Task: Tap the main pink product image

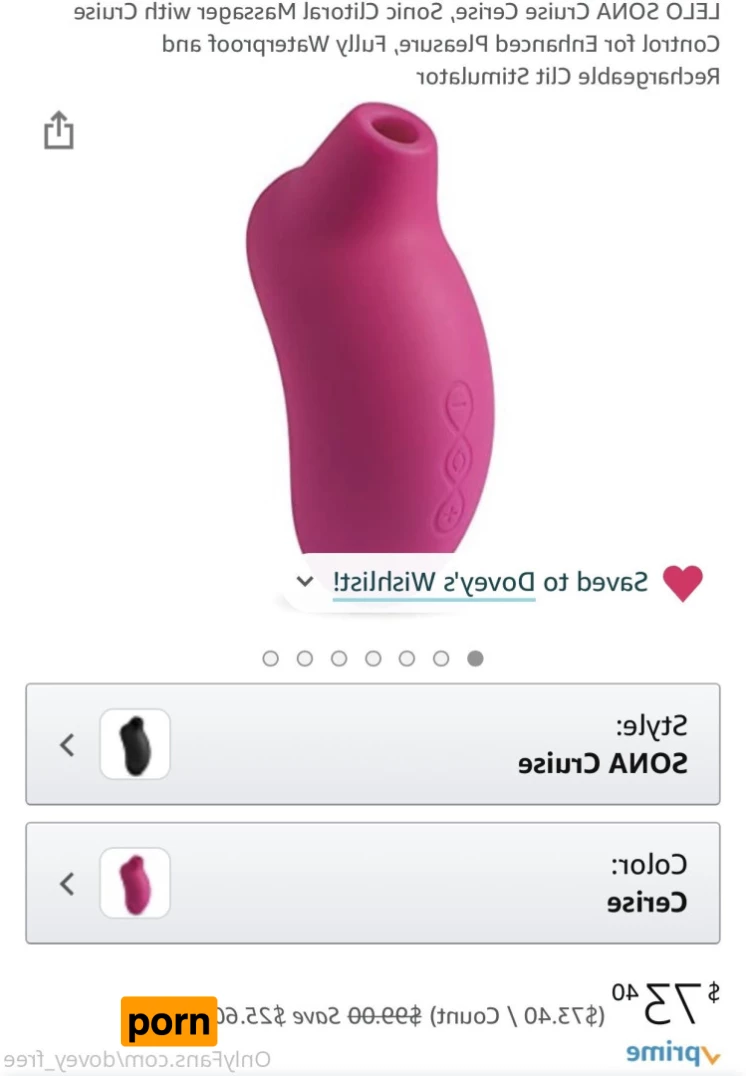Action: tap(371, 329)
